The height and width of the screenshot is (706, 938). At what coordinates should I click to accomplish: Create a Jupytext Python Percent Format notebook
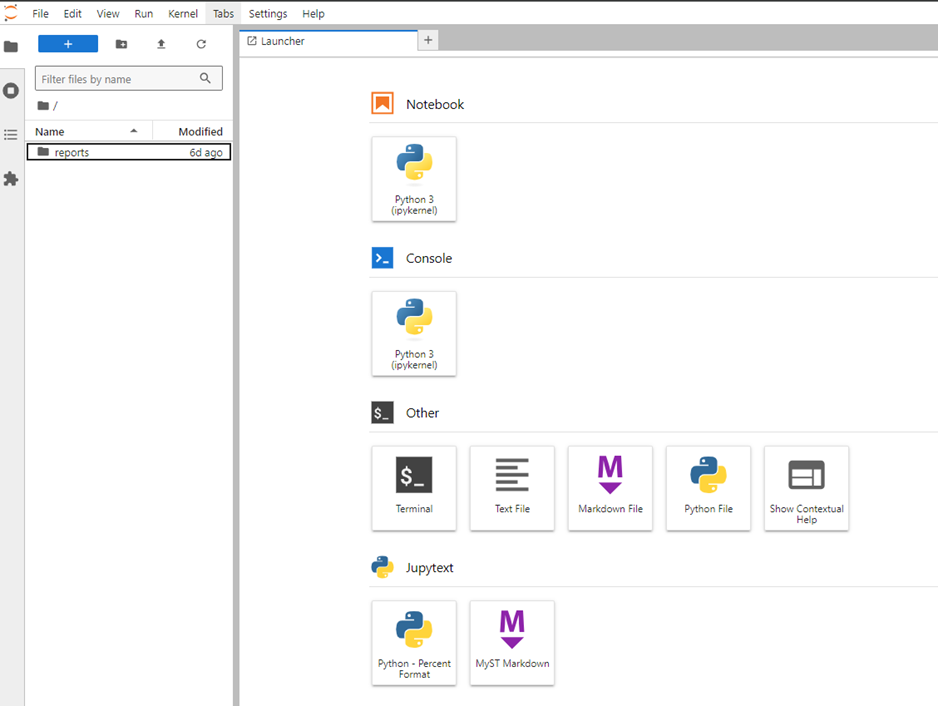414,643
